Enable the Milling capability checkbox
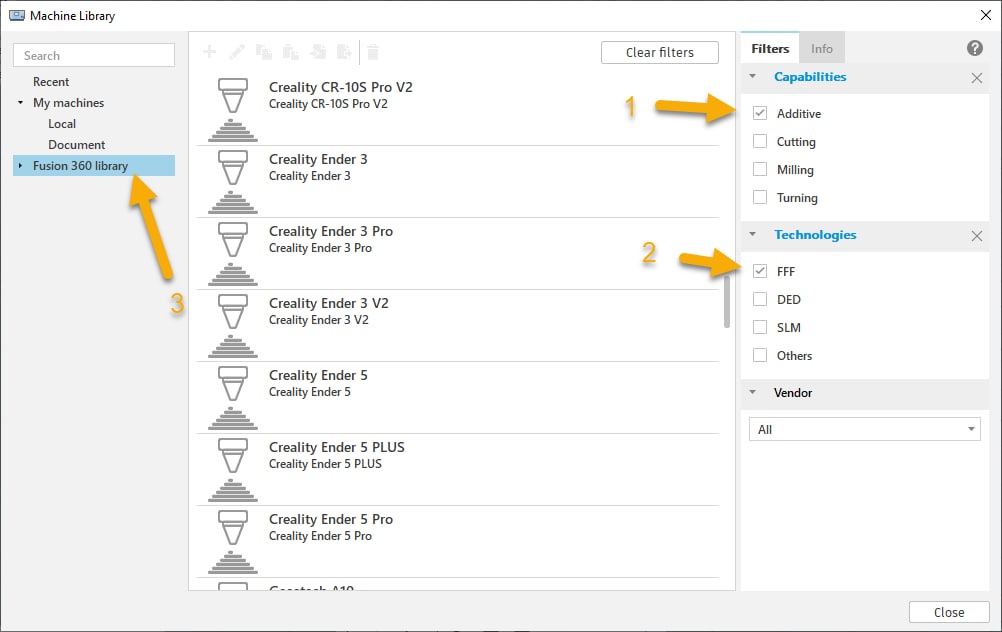Viewport: 1002px width, 632px height. click(x=760, y=169)
